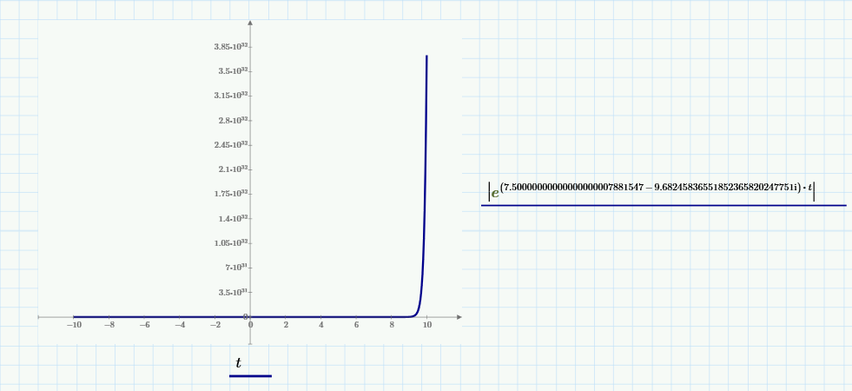Click the -4 x-axis tick label
Screen dimensions: 852x391
[179, 325]
